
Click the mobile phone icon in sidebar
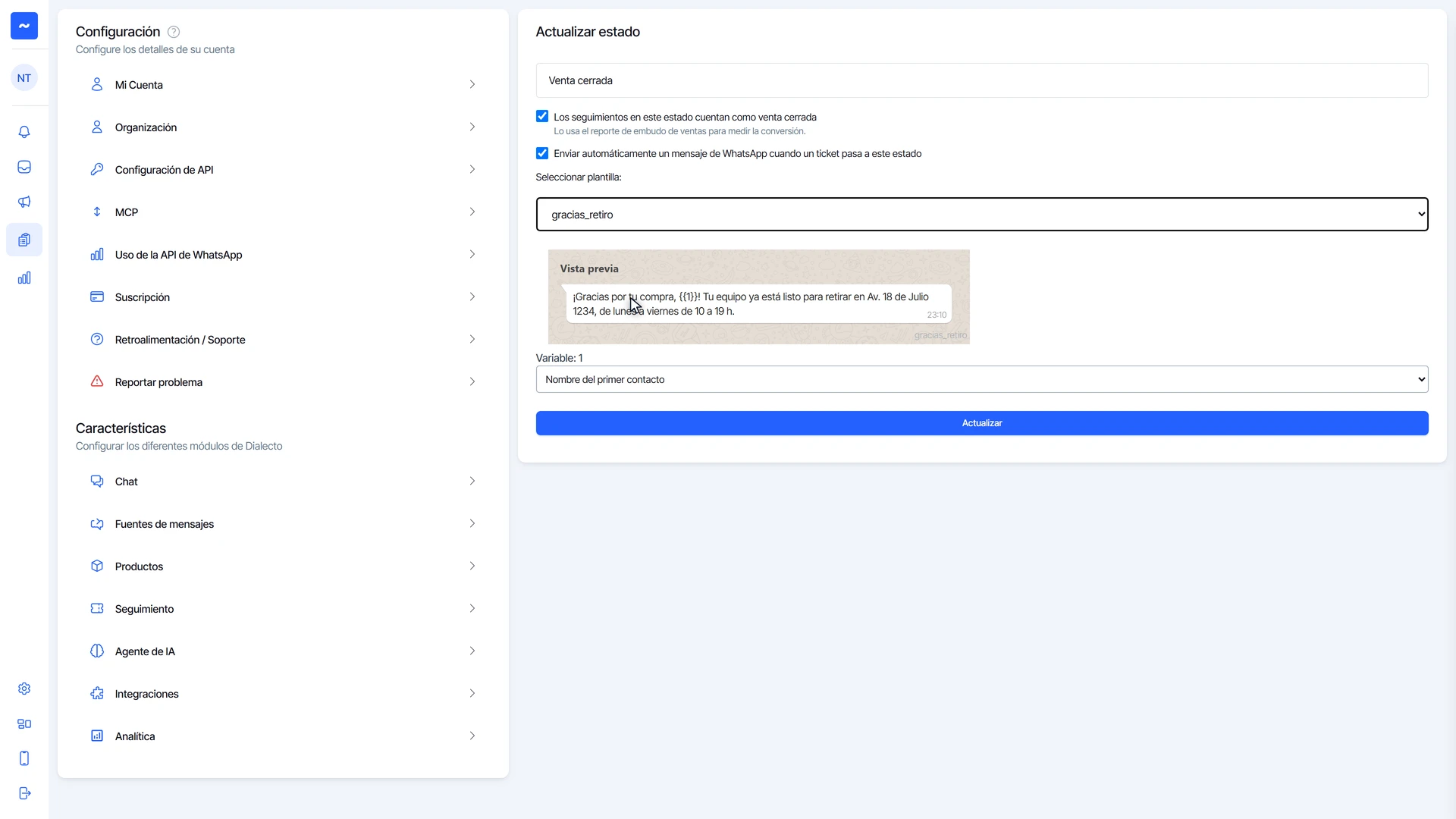[x=24, y=758]
